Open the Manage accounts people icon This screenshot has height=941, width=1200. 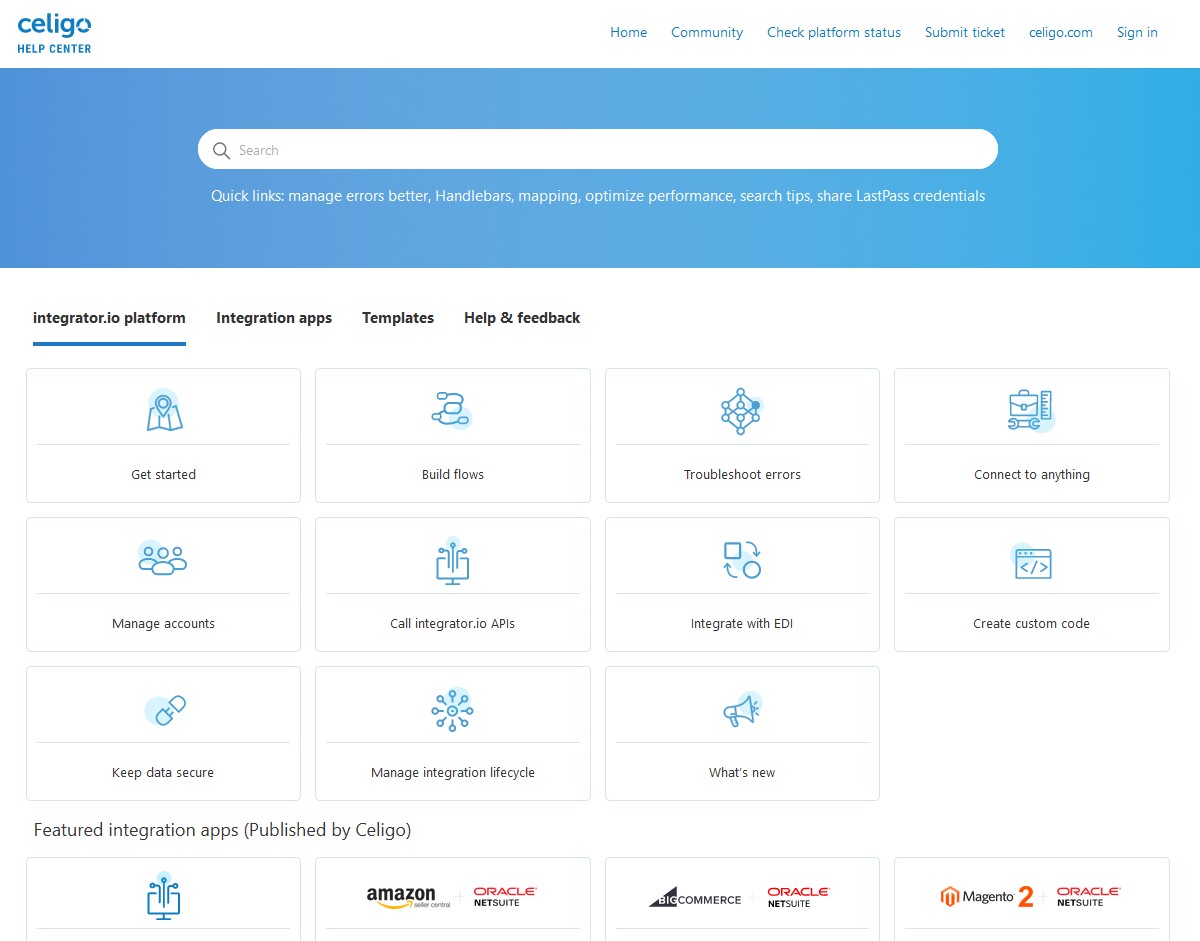[x=163, y=558]
